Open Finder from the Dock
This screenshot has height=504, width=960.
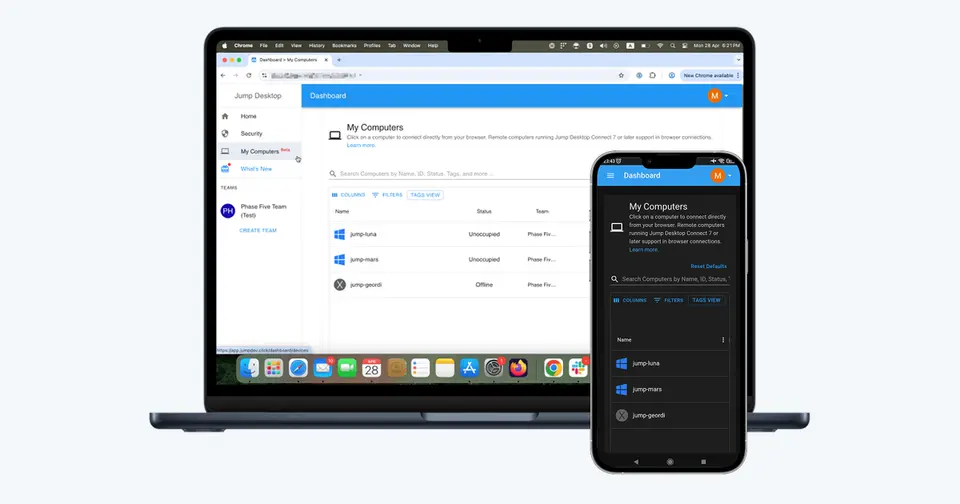pyautogui.click(x=249, y=368)
